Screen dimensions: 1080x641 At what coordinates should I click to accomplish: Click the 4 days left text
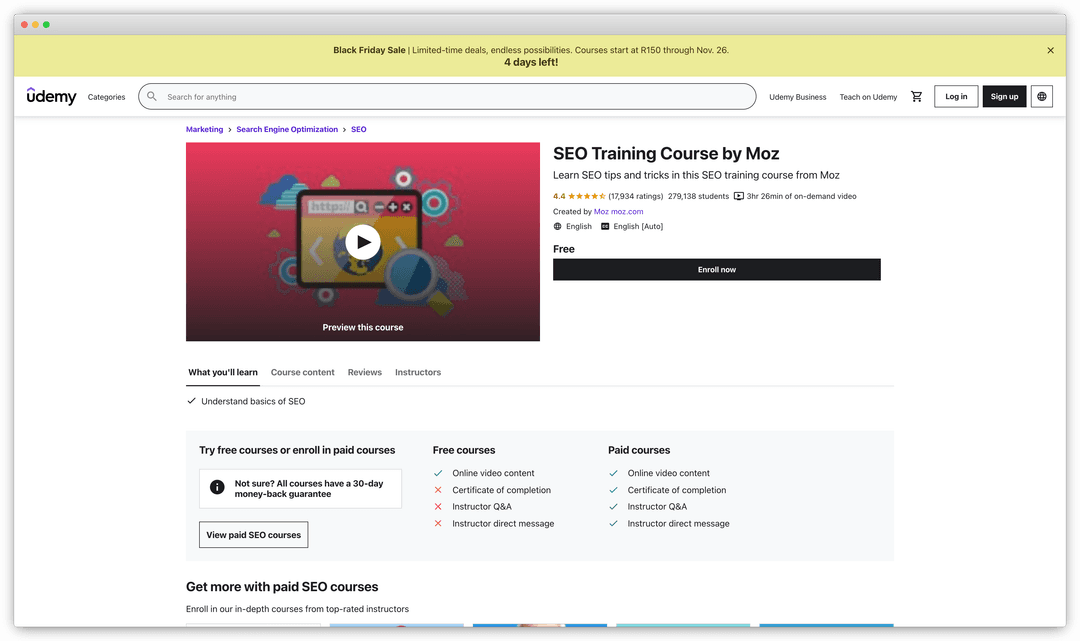[x=531, y=62]
